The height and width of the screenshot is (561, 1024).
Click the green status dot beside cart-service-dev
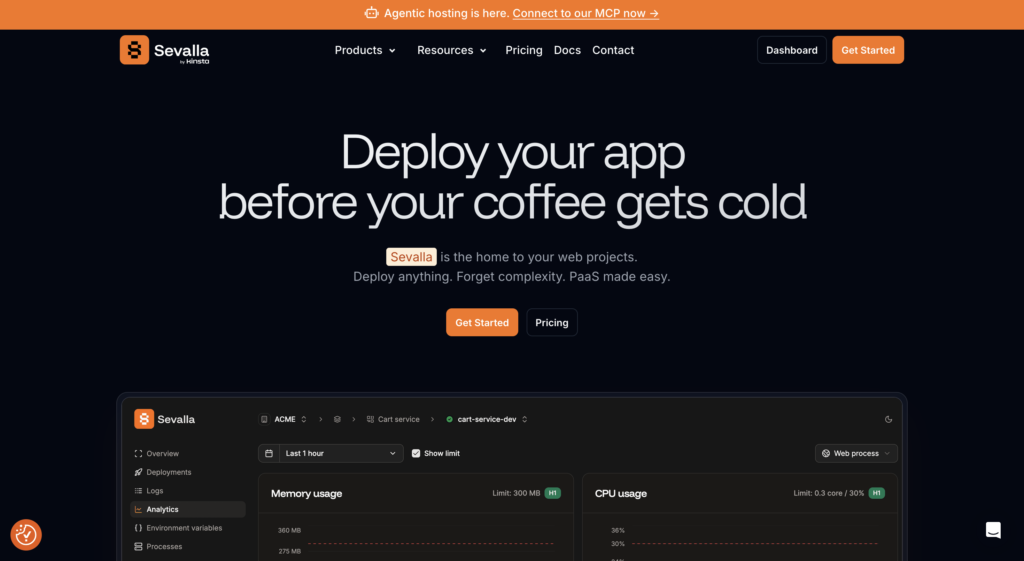click(x=449, y=419)
